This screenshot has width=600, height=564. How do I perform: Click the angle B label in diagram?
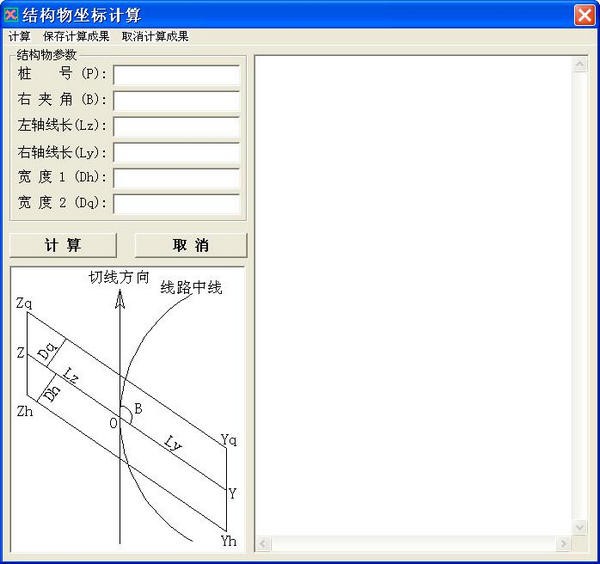pos(138,409)
